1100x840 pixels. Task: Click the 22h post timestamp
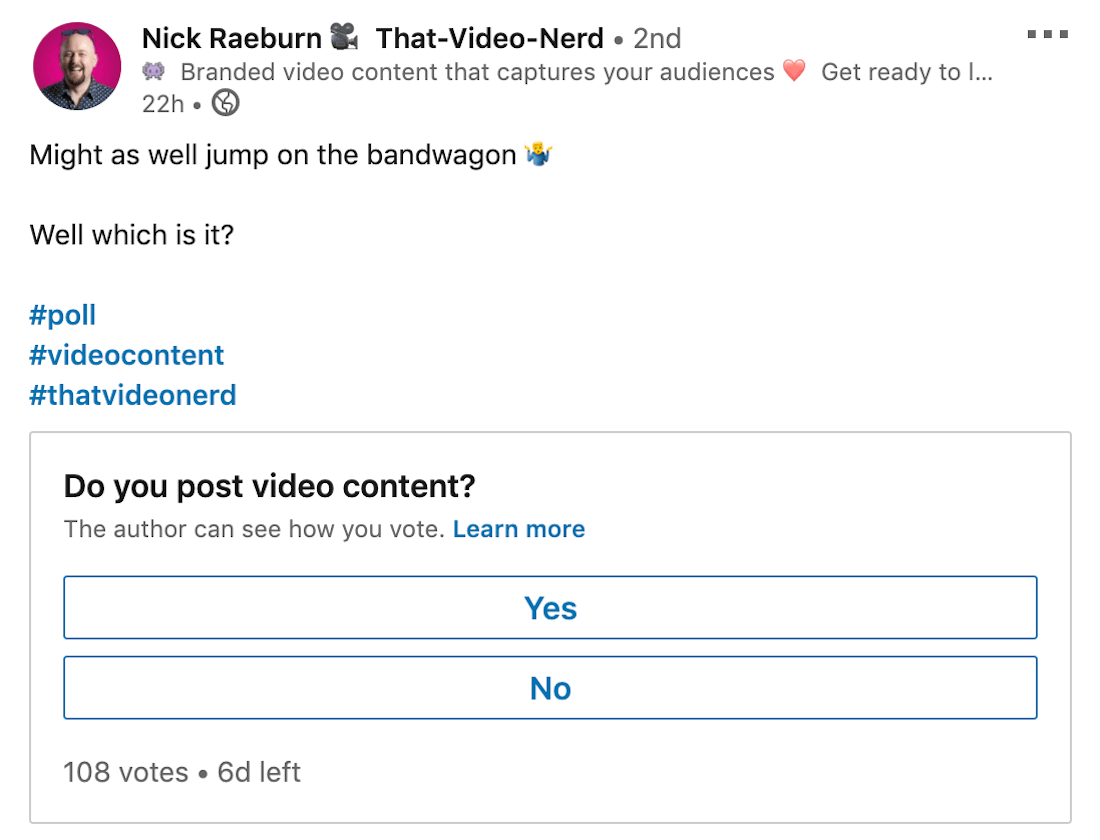163,104
